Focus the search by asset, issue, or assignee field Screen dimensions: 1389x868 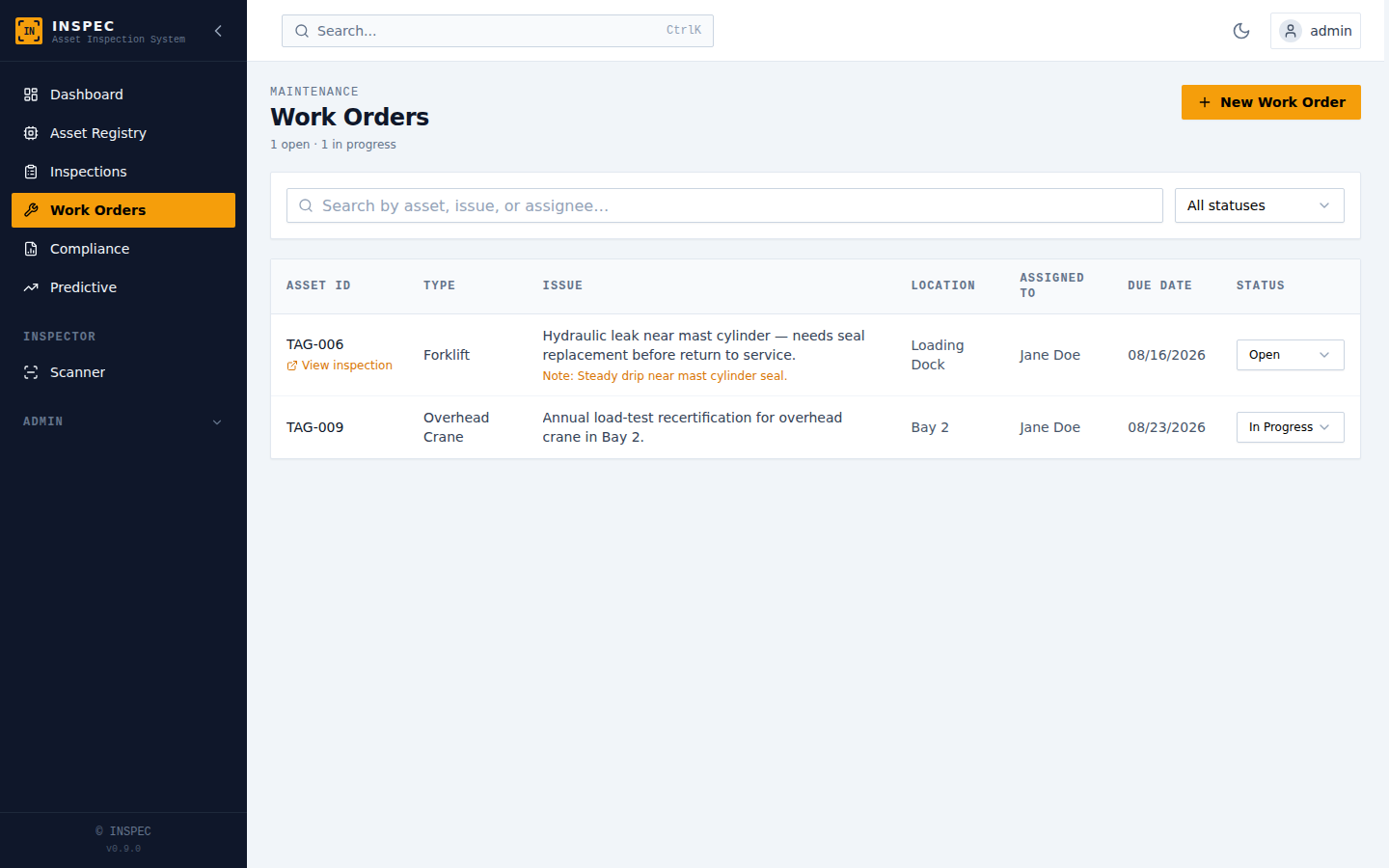click(724, 205)
